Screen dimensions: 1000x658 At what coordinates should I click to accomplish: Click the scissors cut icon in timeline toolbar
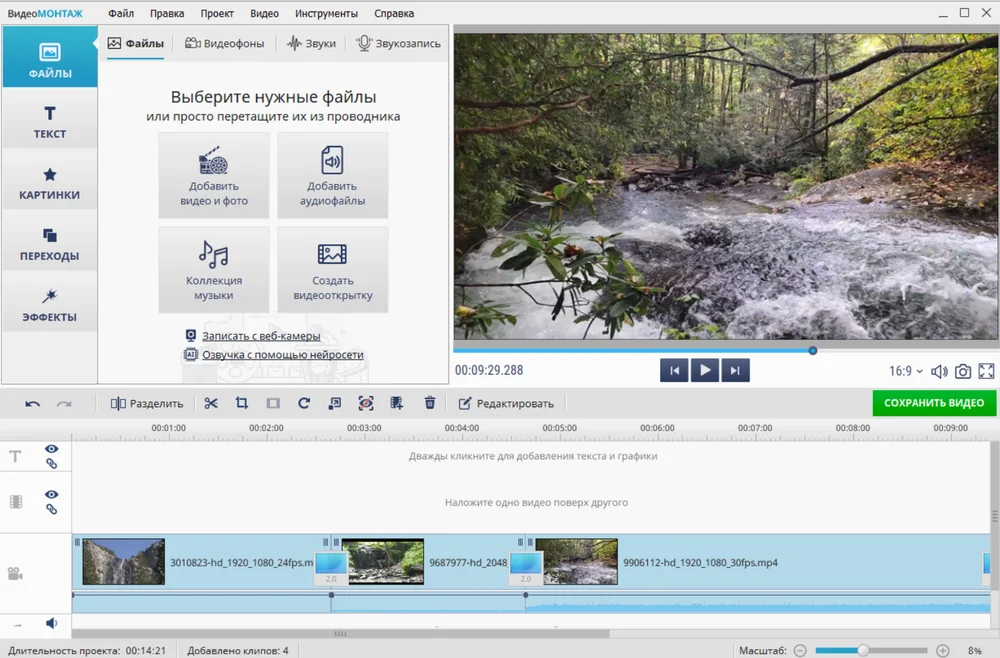(211, 403)
